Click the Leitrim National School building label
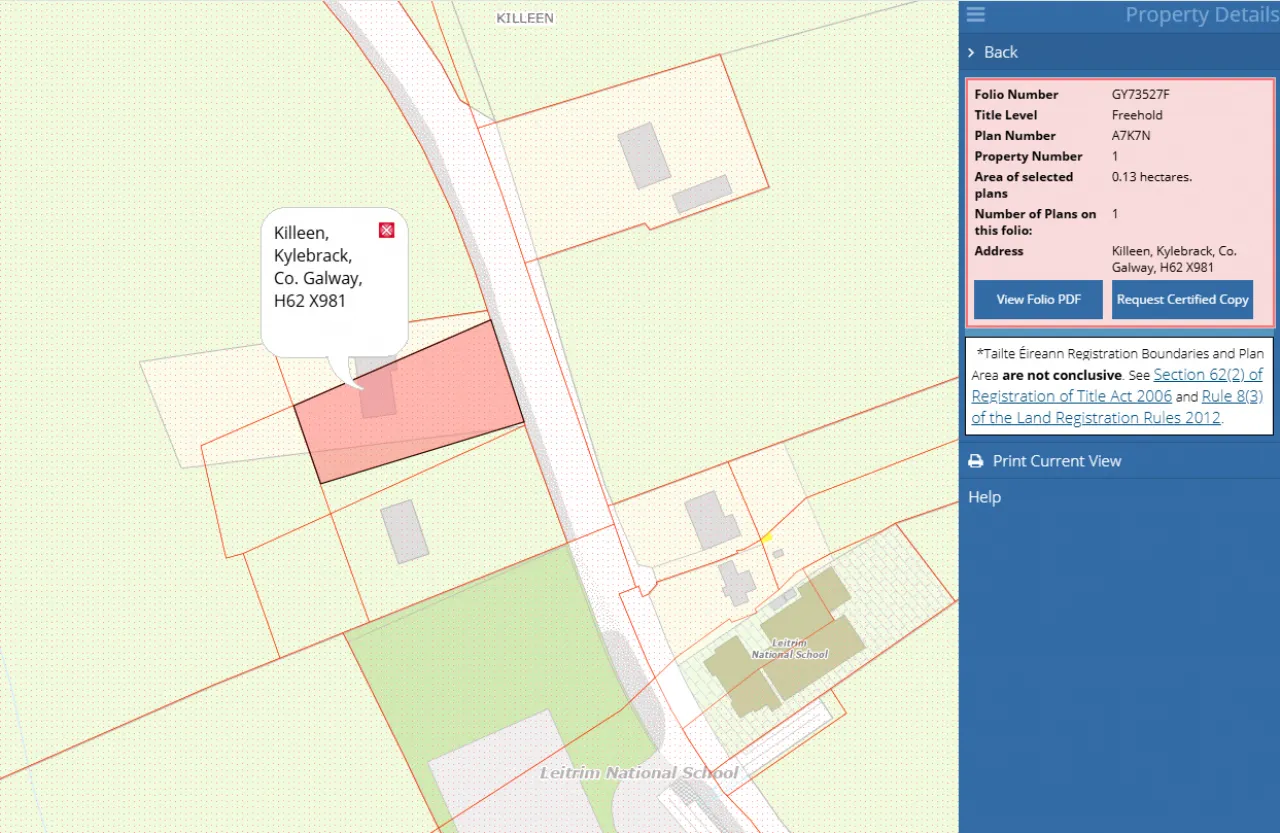Viewport: 1280px width, 833px height. coord(790,648)
